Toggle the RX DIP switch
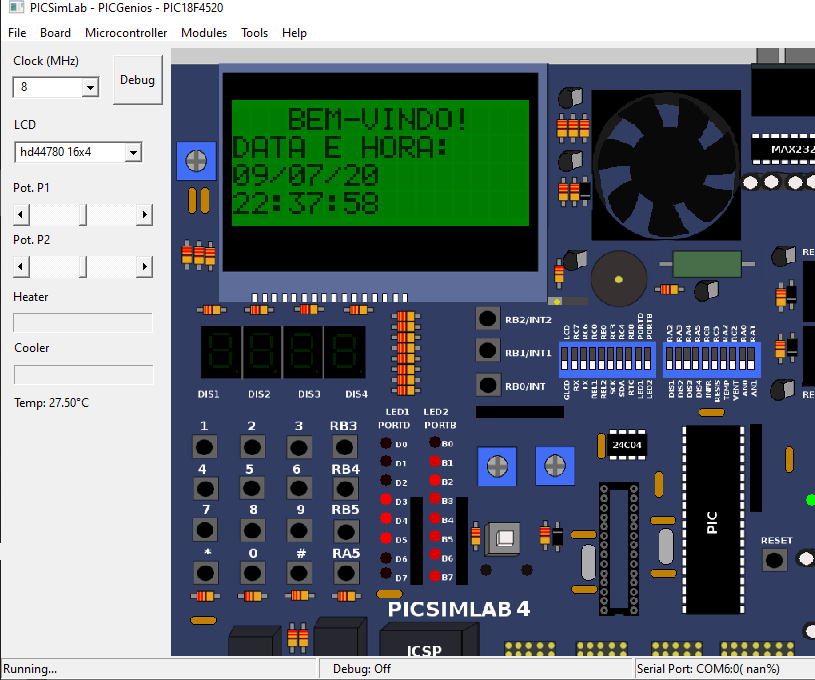Screen dimensions: 815x680 tap(574, 359)
